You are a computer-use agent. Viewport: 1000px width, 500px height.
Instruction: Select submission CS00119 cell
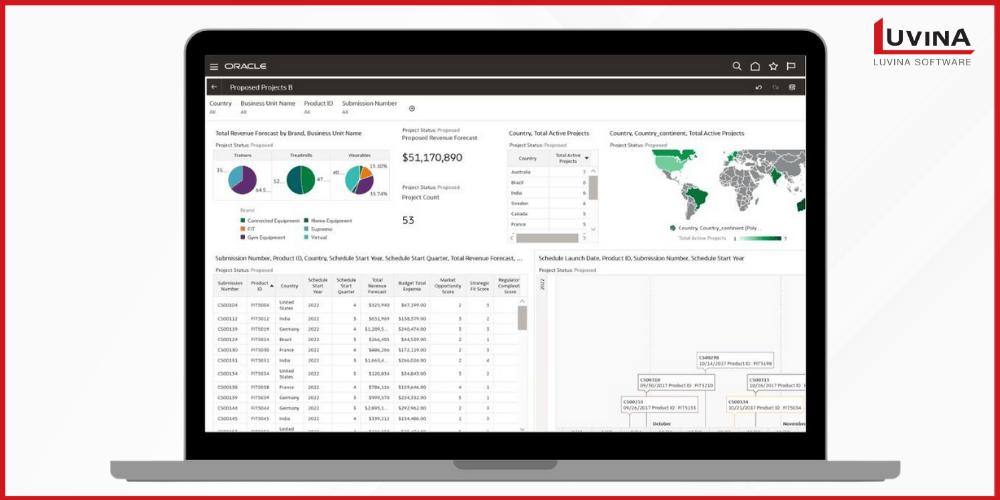click(x=228, y=329)
